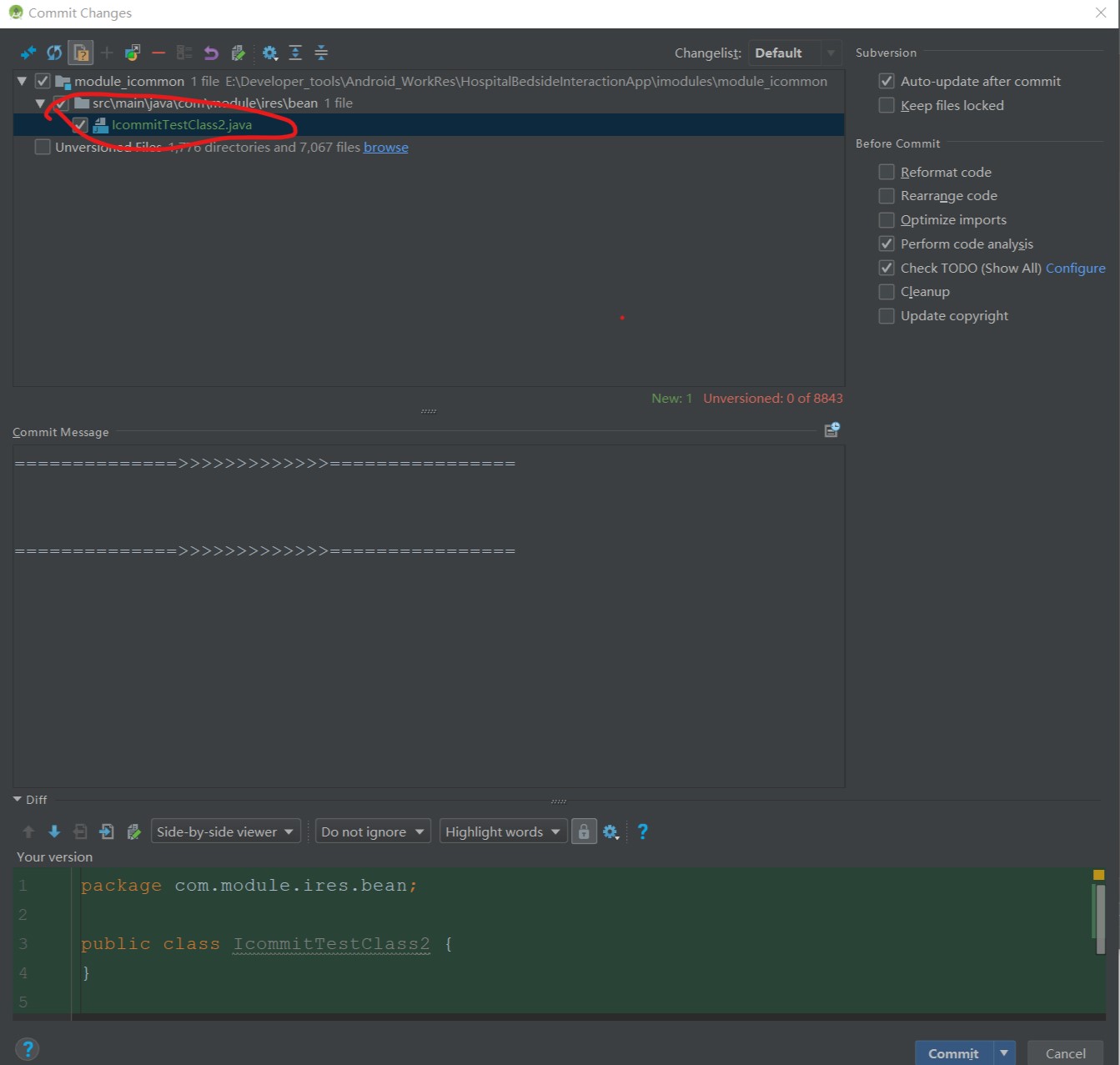Collapse the Diff section triangle
This screenshot has width=1120, height=1065.
pyautogui.click(x=18, y=799)
